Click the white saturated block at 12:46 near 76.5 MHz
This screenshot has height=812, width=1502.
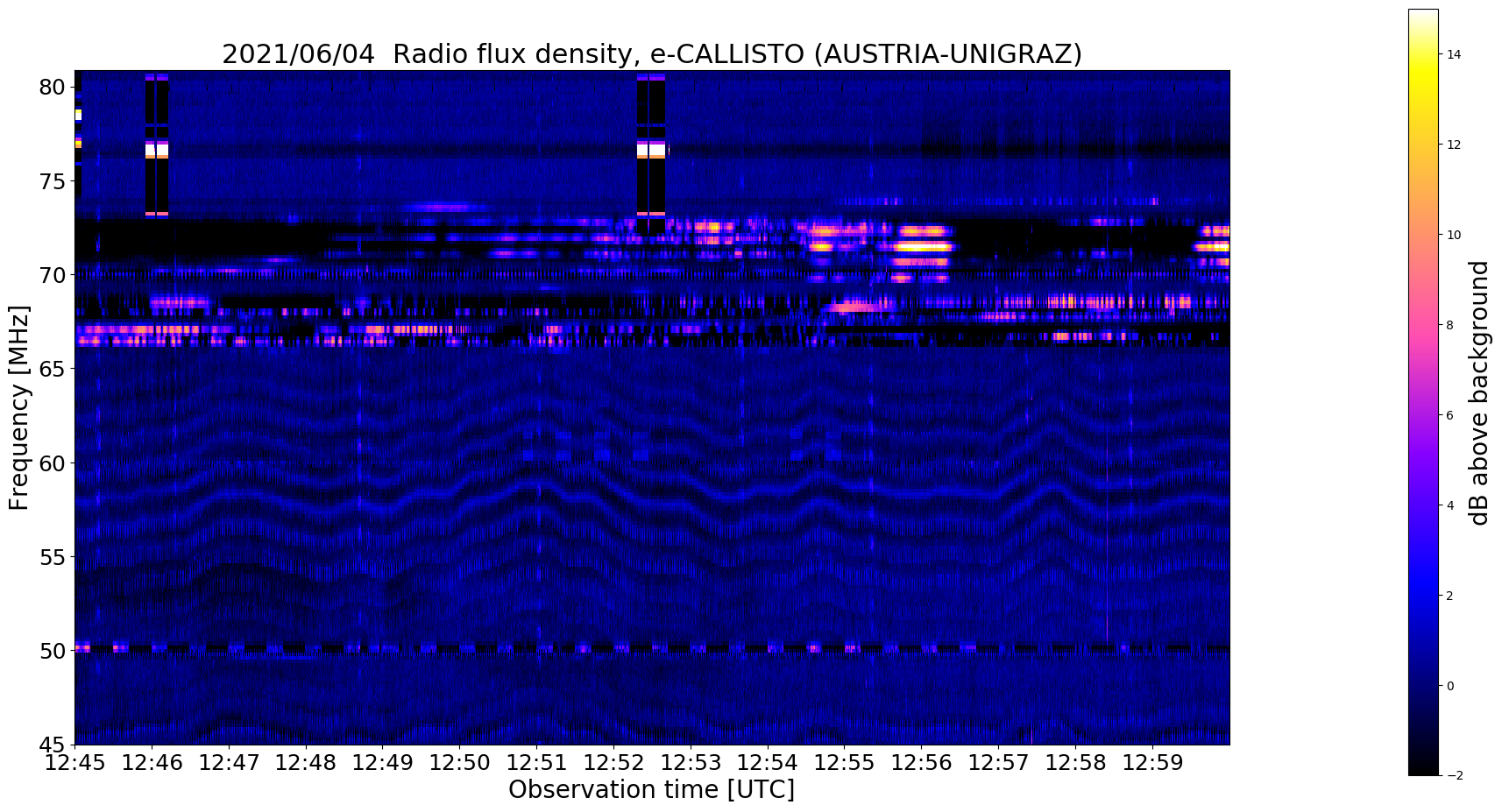(156, 150)
